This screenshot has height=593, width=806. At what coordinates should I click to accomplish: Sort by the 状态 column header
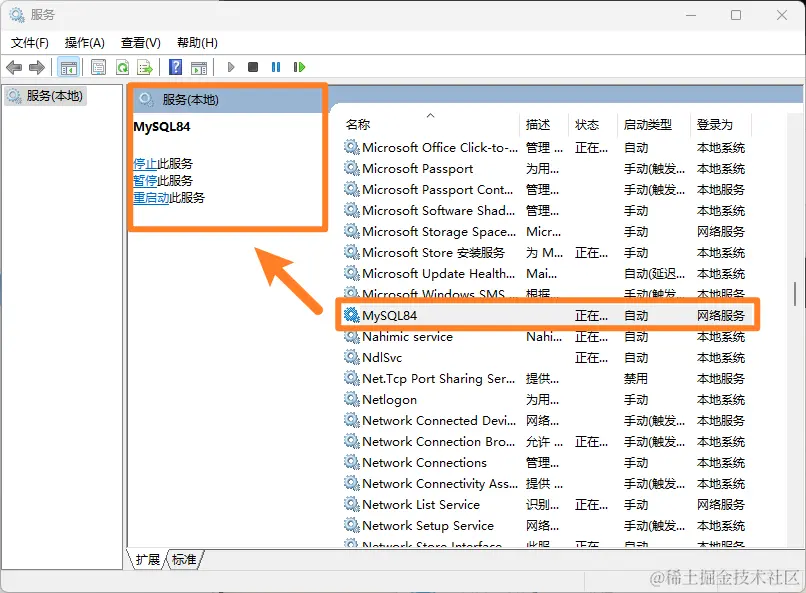click(593, 124)
